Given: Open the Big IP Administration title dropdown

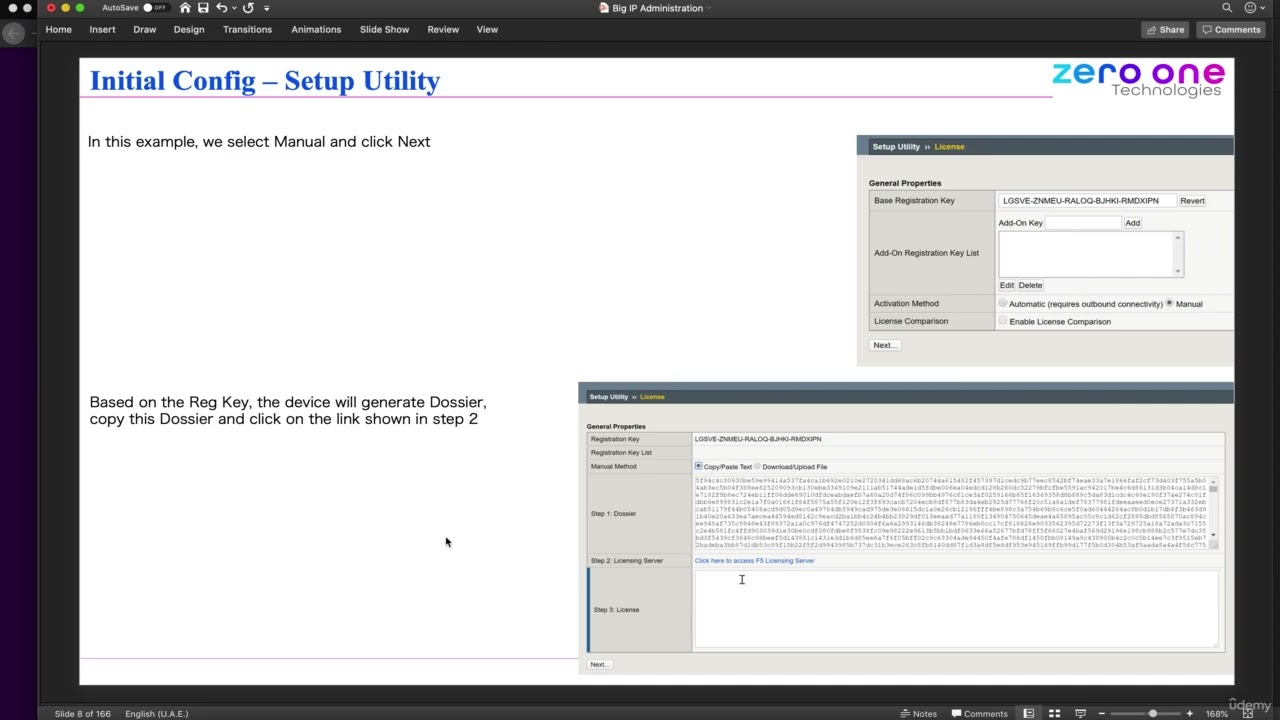Looking at the screenshot, I should 708,8.
